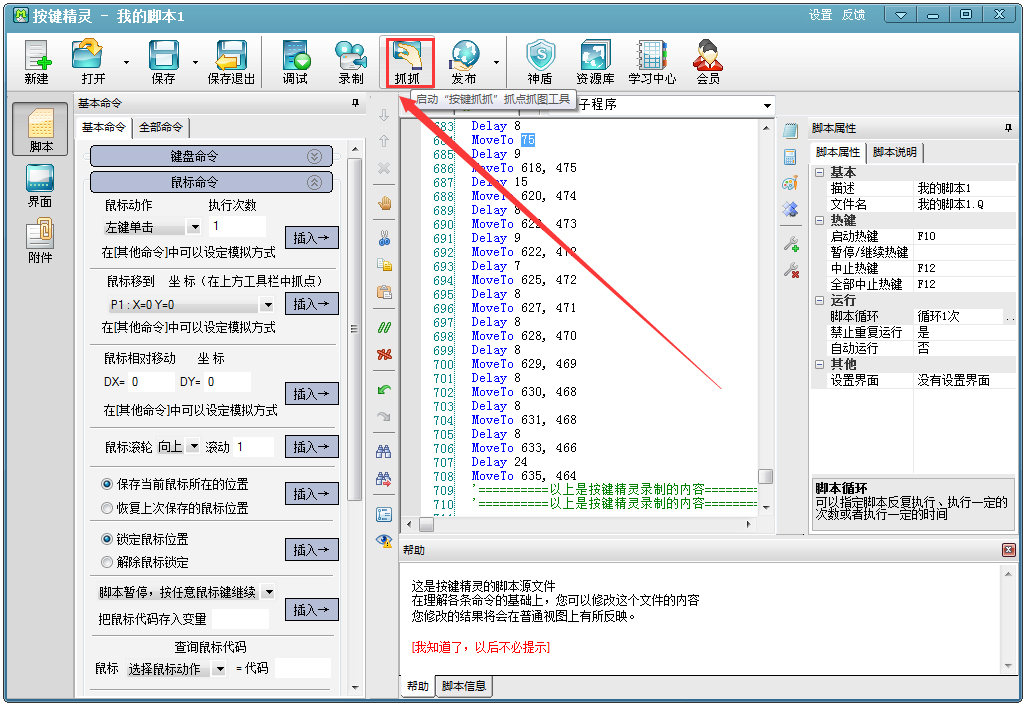Click the binoculars find-and-replace icon
1026x705 pixels.
tap(384, 479)
